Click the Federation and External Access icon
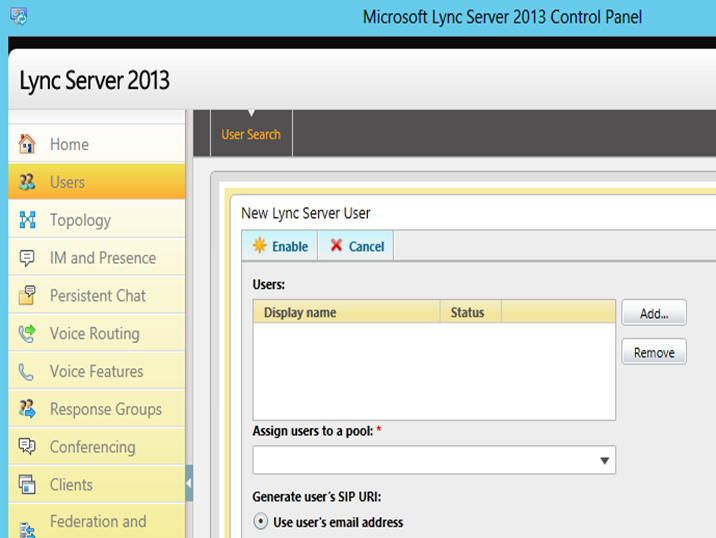Viewport: 716px width, 538px height. click(x=27, y=530)
